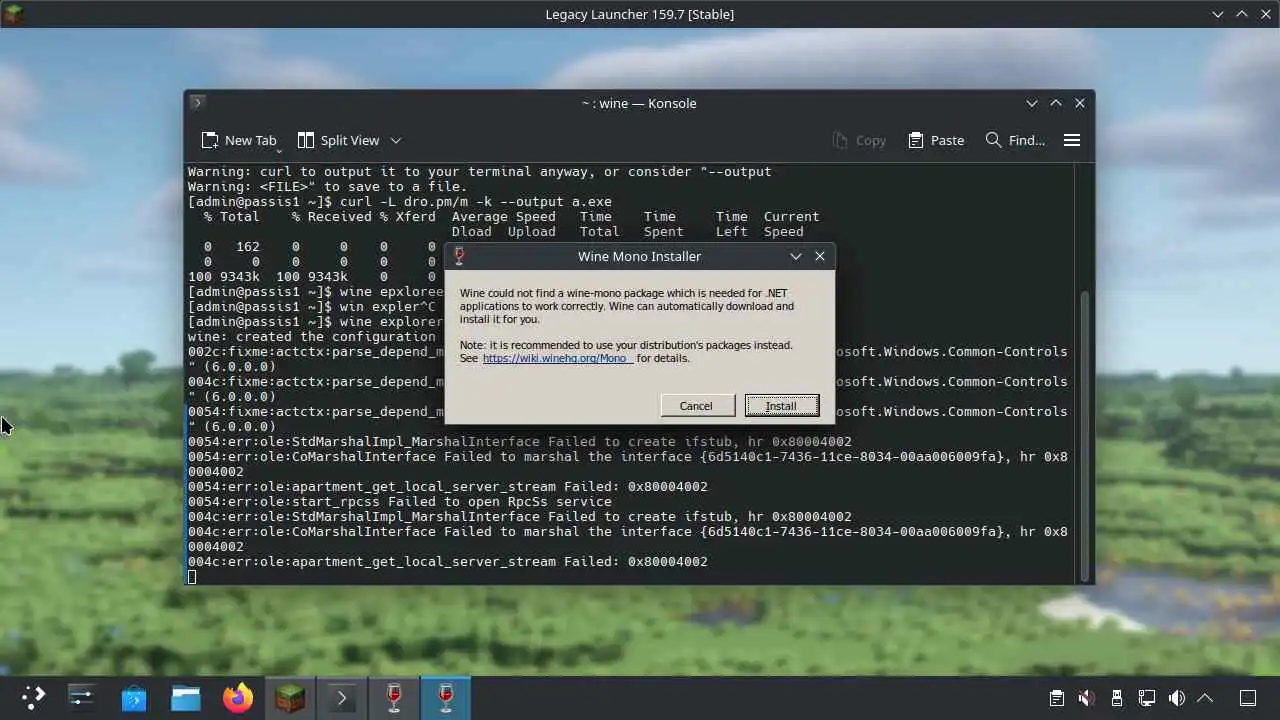The height and width of the screenshot is (720, 1280).
Task: Open the volume tray icon
Action: (1177, 698)
